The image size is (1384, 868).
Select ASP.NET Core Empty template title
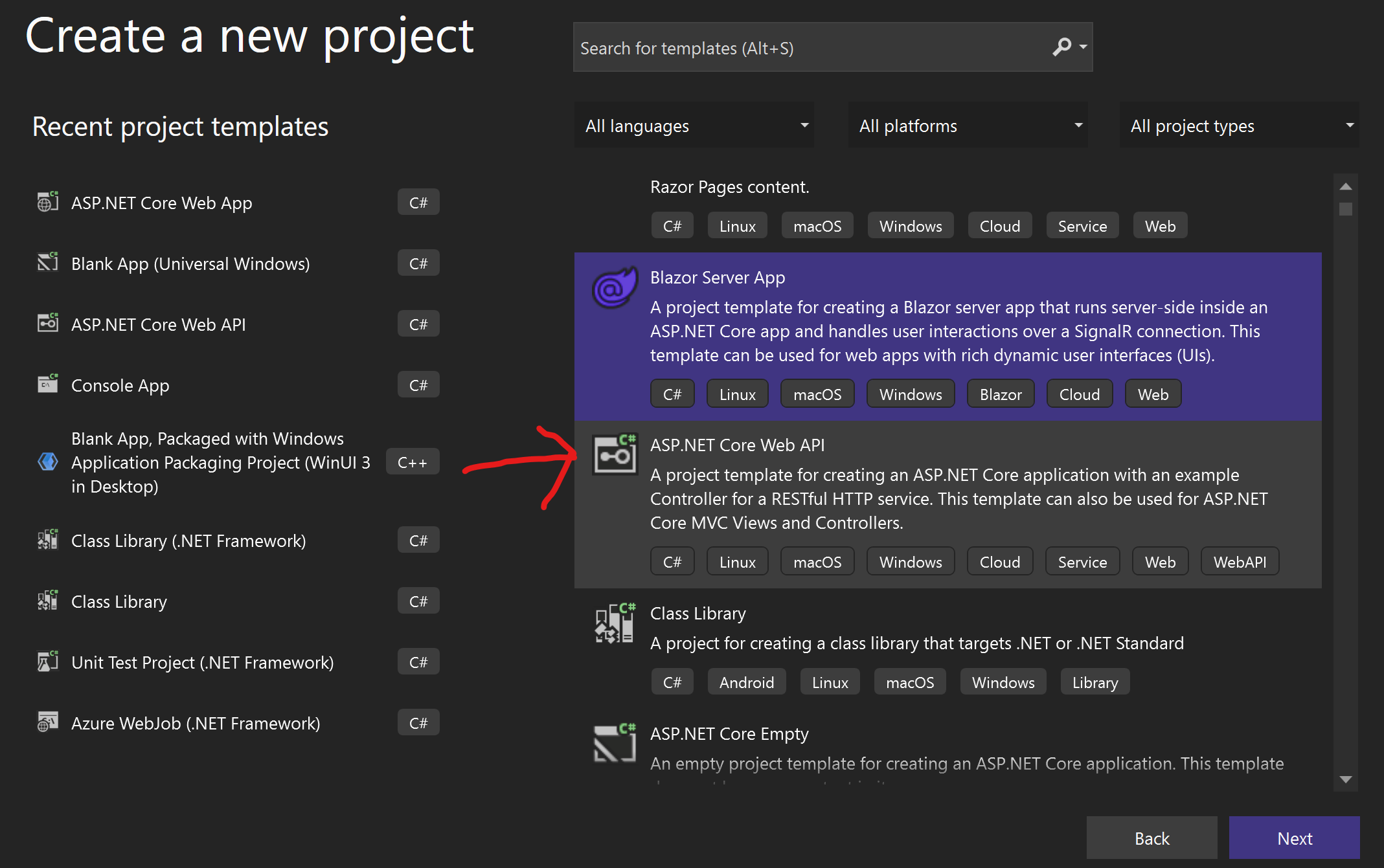click(x=729, y=734)
